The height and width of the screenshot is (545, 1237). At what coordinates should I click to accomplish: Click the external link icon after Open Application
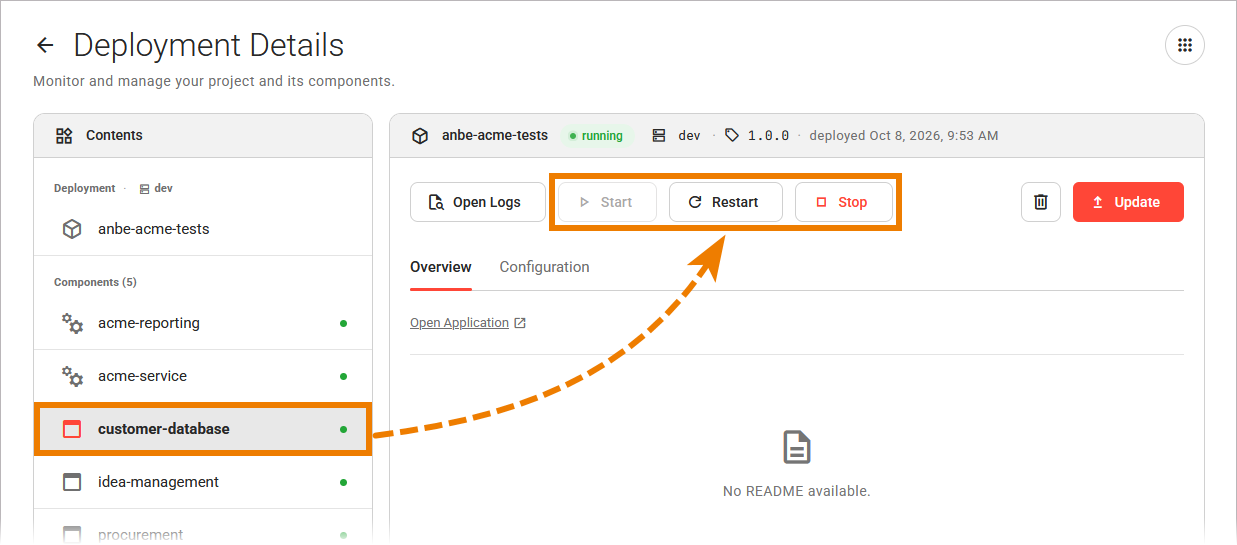click(520, 323)
